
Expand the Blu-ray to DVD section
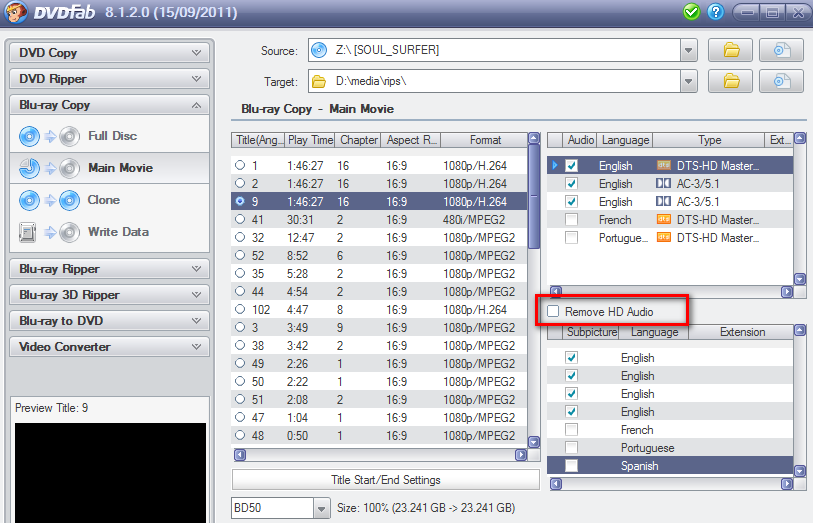coord(109,321)
